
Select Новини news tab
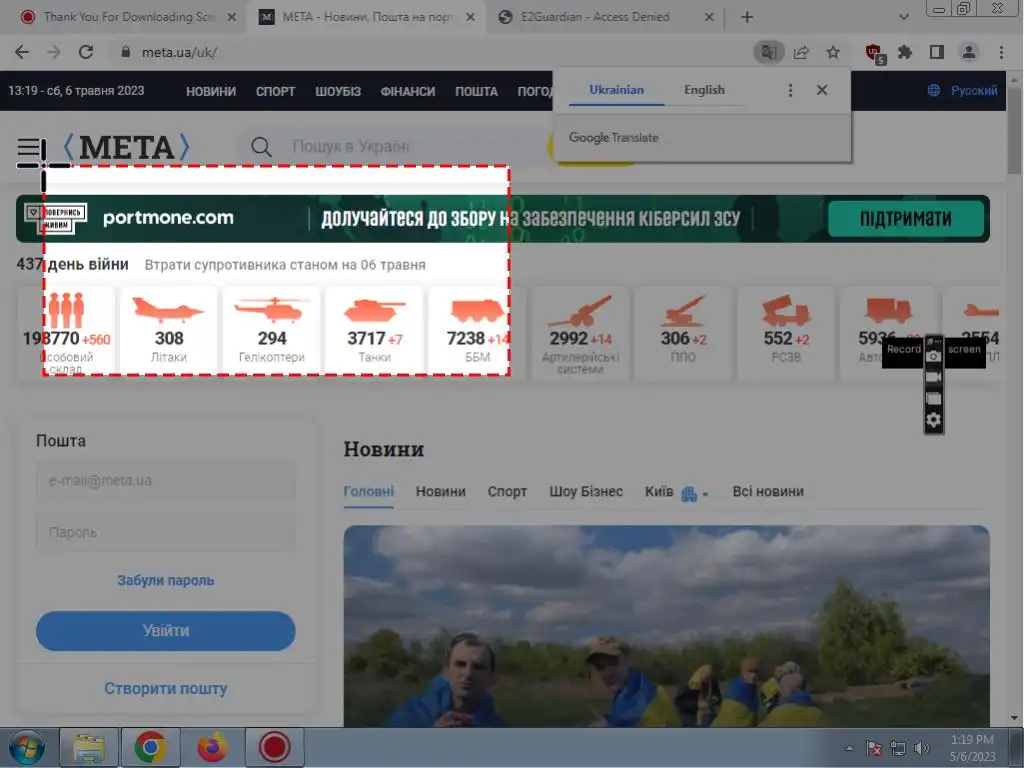click(x=441, y=492)
